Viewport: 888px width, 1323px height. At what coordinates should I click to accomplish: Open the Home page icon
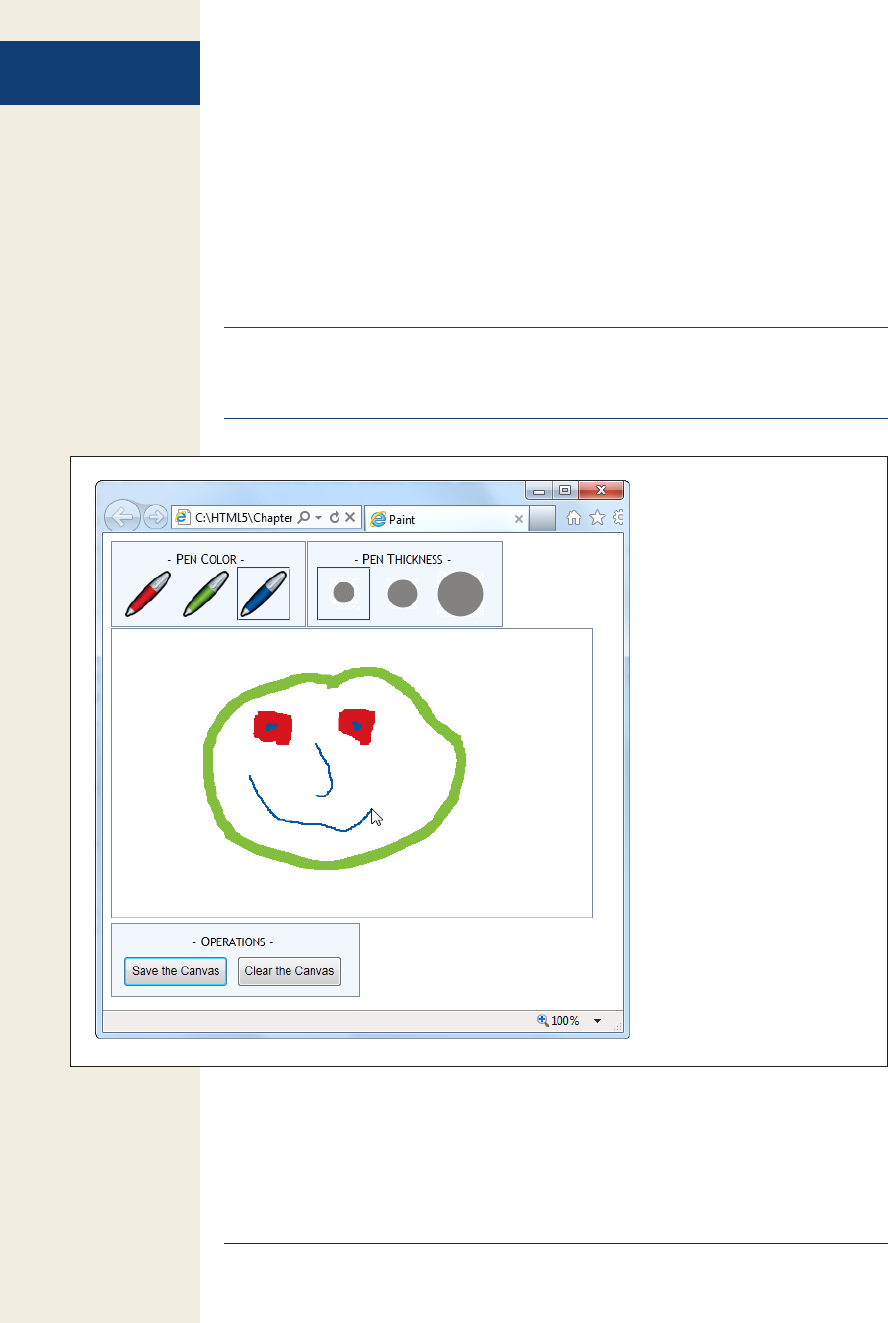(574, 517)
